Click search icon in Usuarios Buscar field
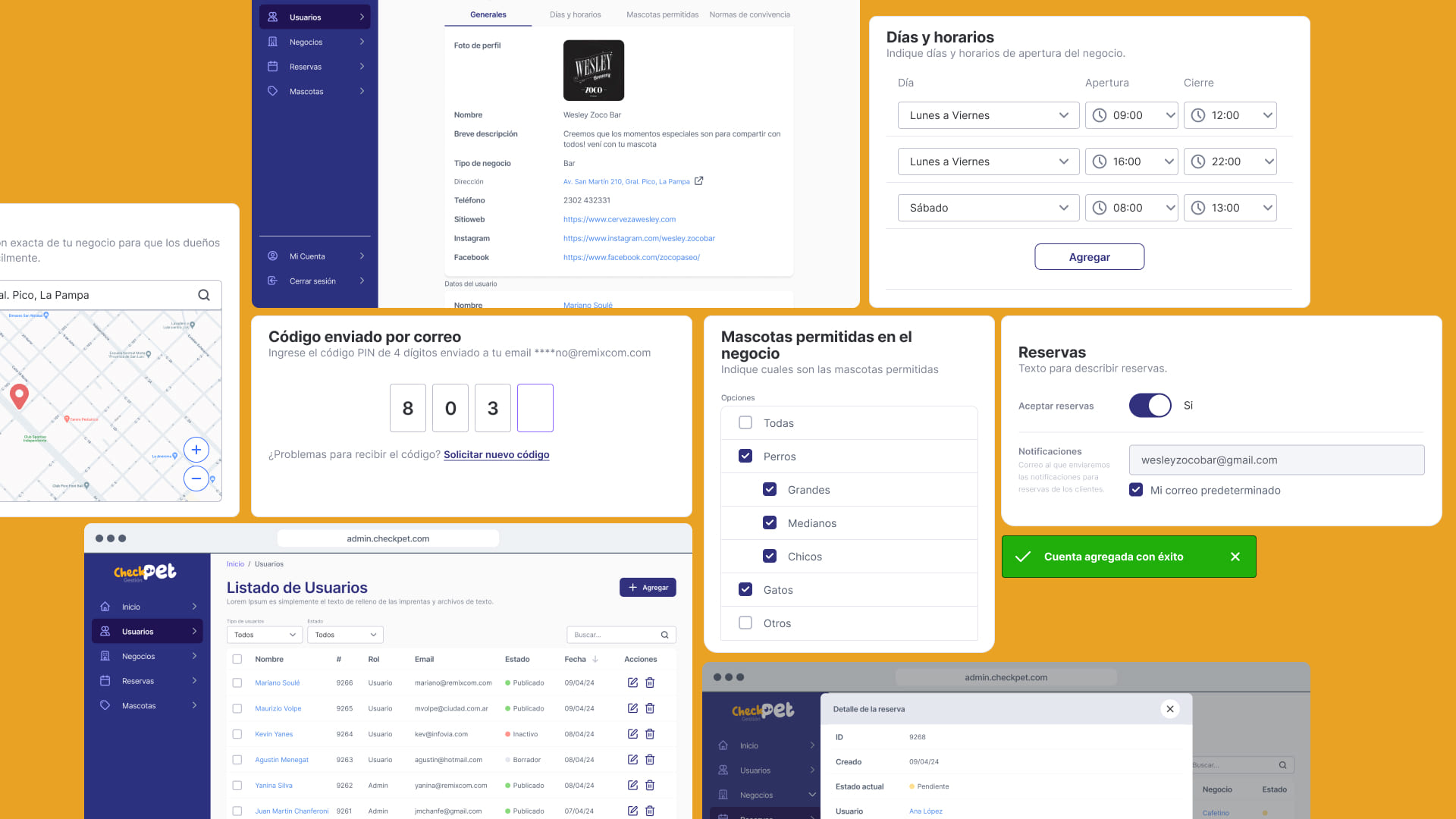 pyautogui.click(x=665, y=635)
